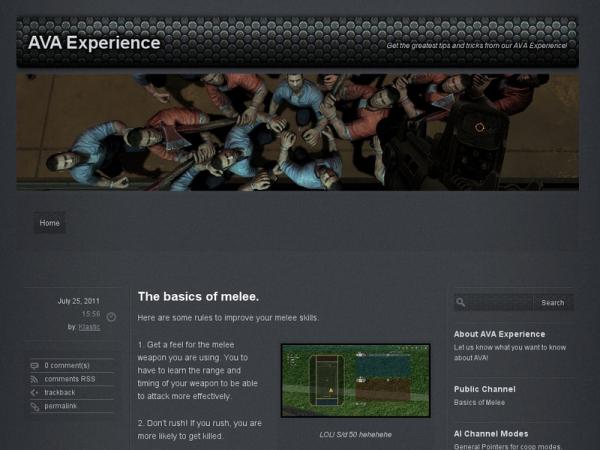Click the clock icon beside the post time

(x=111, y=317)
